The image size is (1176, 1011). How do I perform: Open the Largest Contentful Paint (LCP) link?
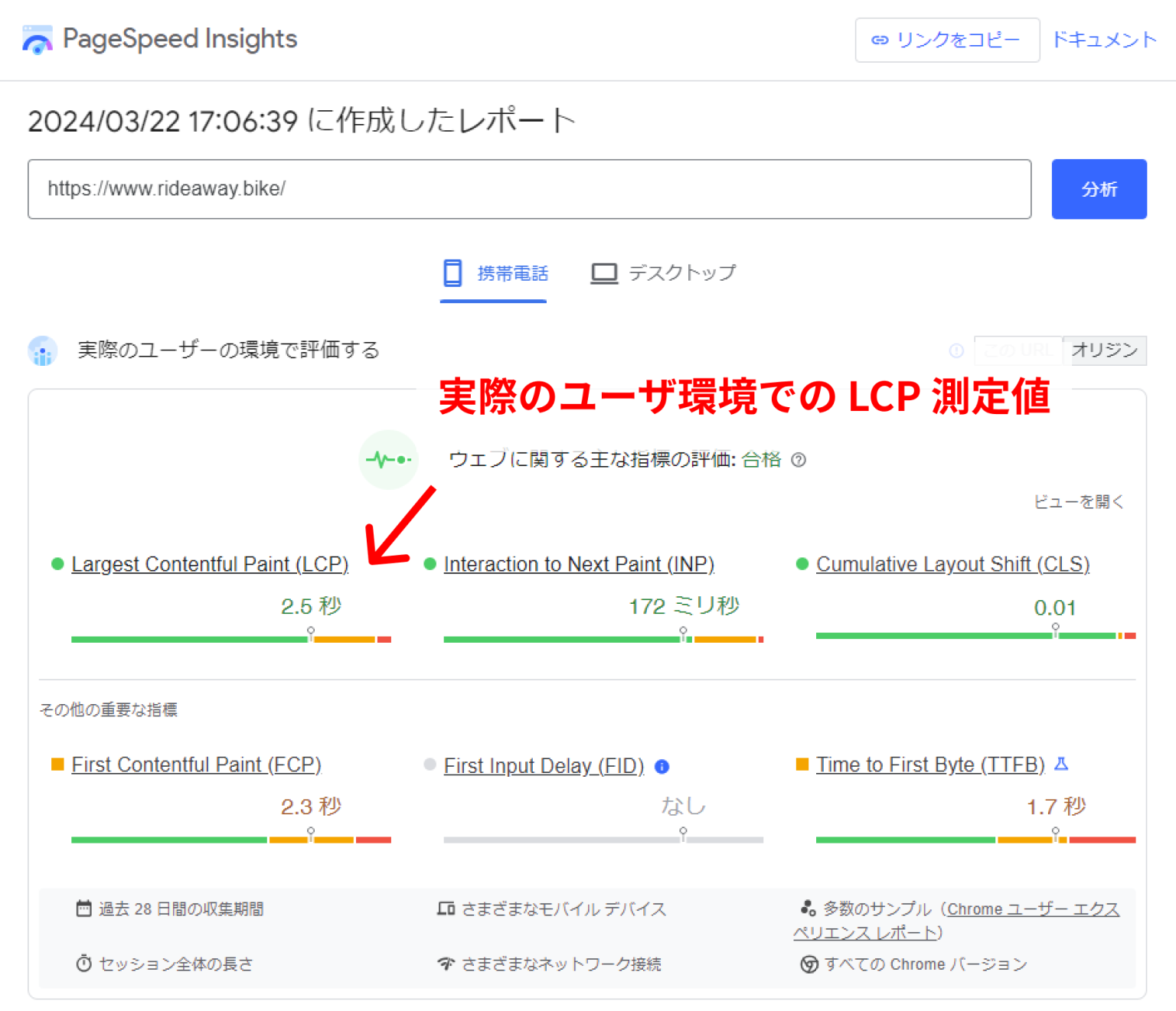(x=210, y=564)
